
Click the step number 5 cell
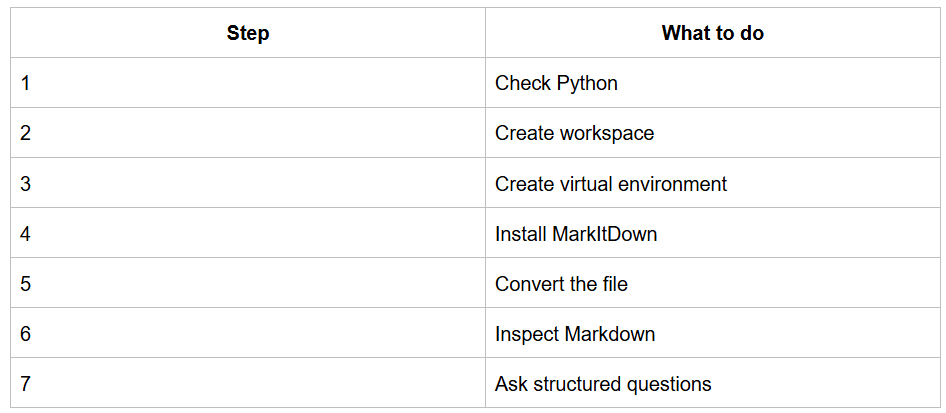coord(248,283)
